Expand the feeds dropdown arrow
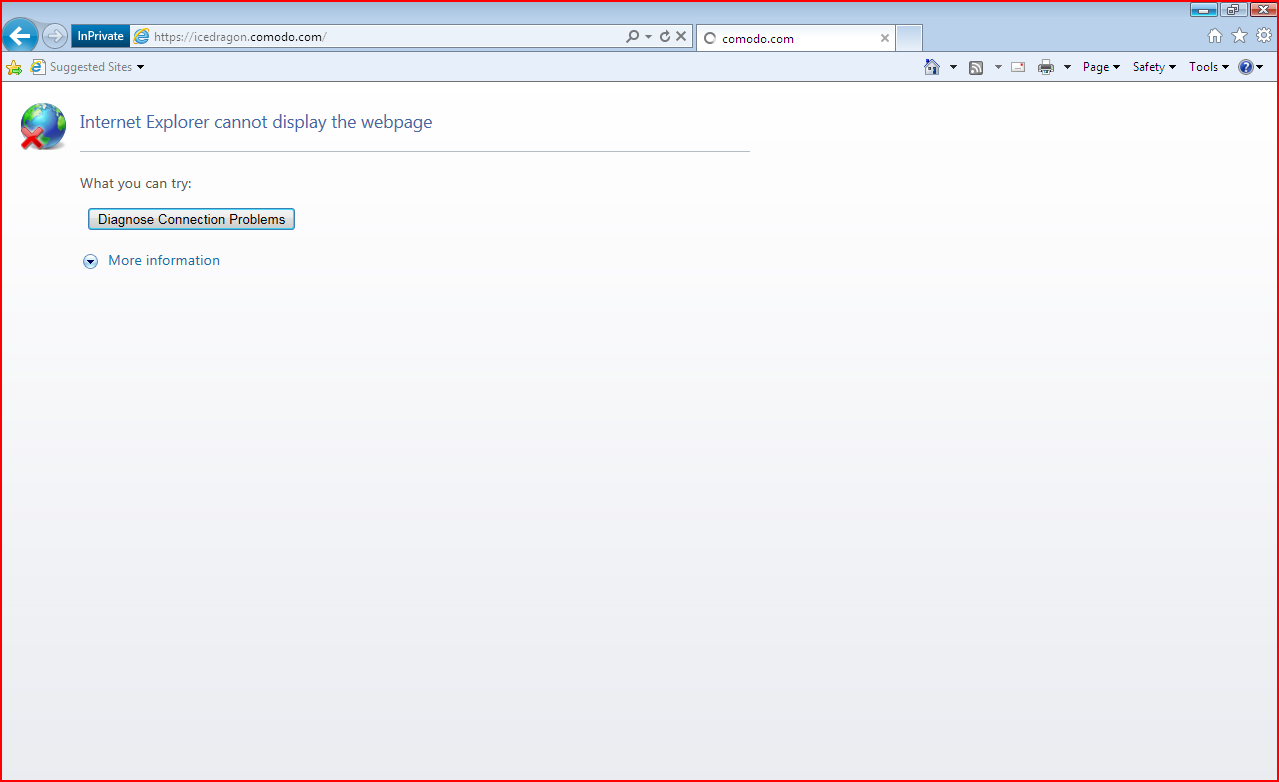The width and height of the screenshot is (1279, 782). tap(997, 67)
